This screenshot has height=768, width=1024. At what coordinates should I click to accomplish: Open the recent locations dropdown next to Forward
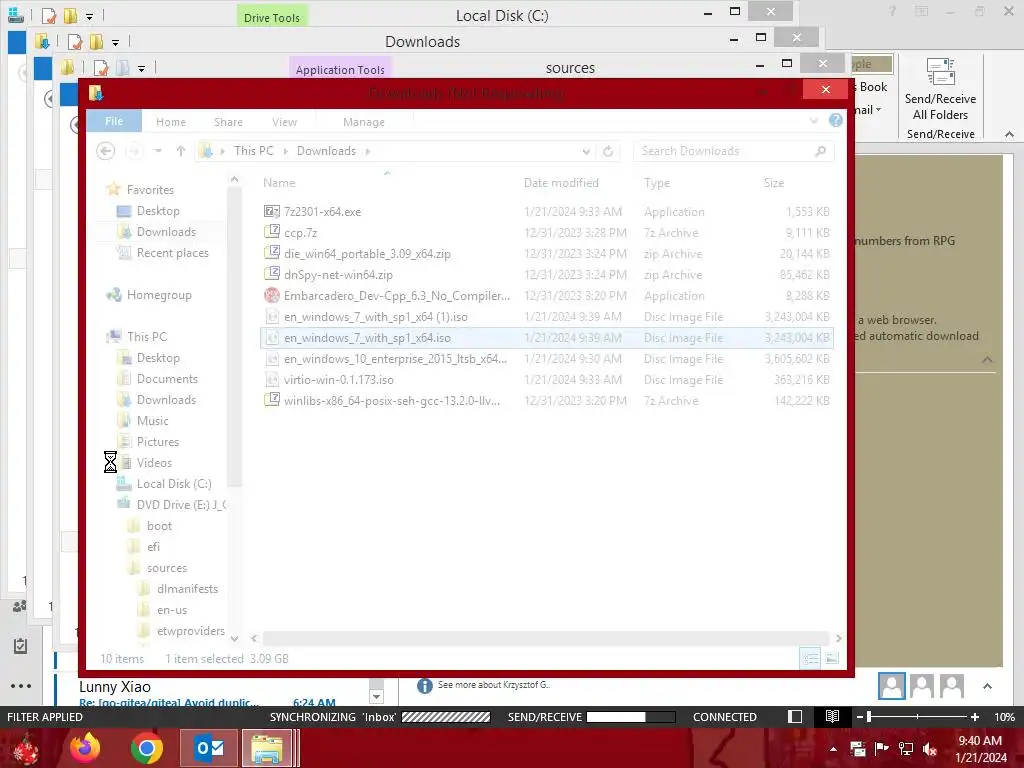(157, 151)
